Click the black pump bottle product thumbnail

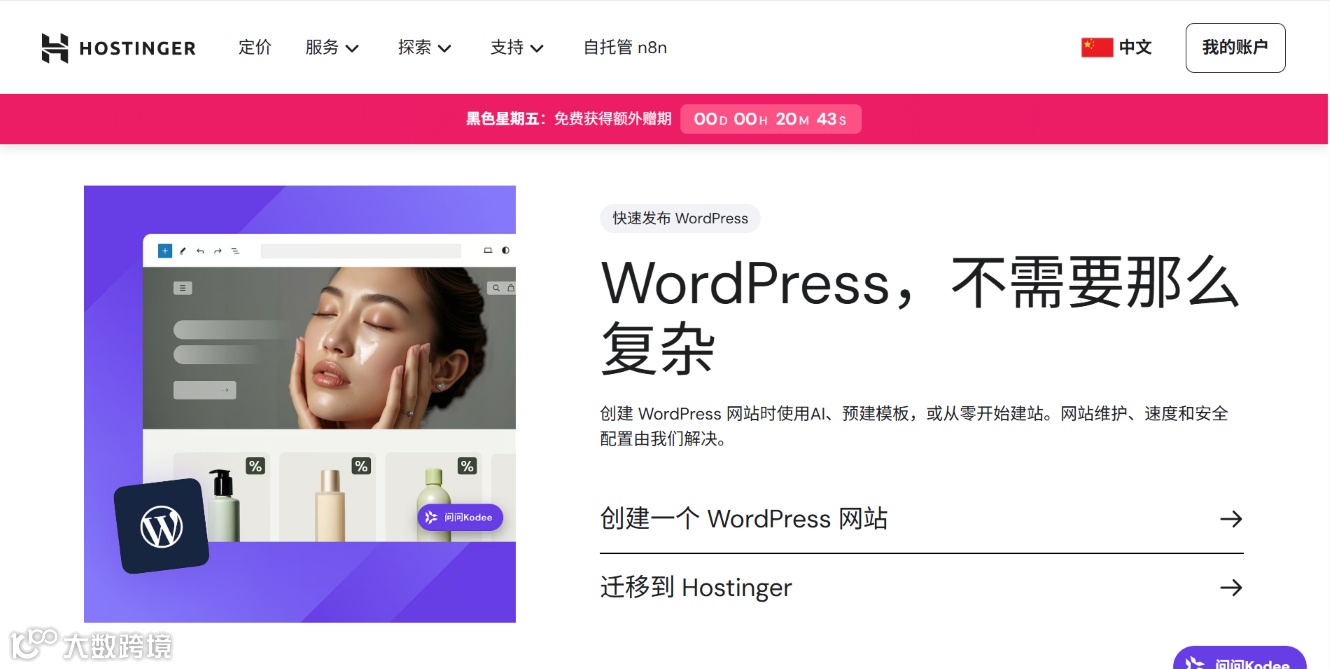221,497
